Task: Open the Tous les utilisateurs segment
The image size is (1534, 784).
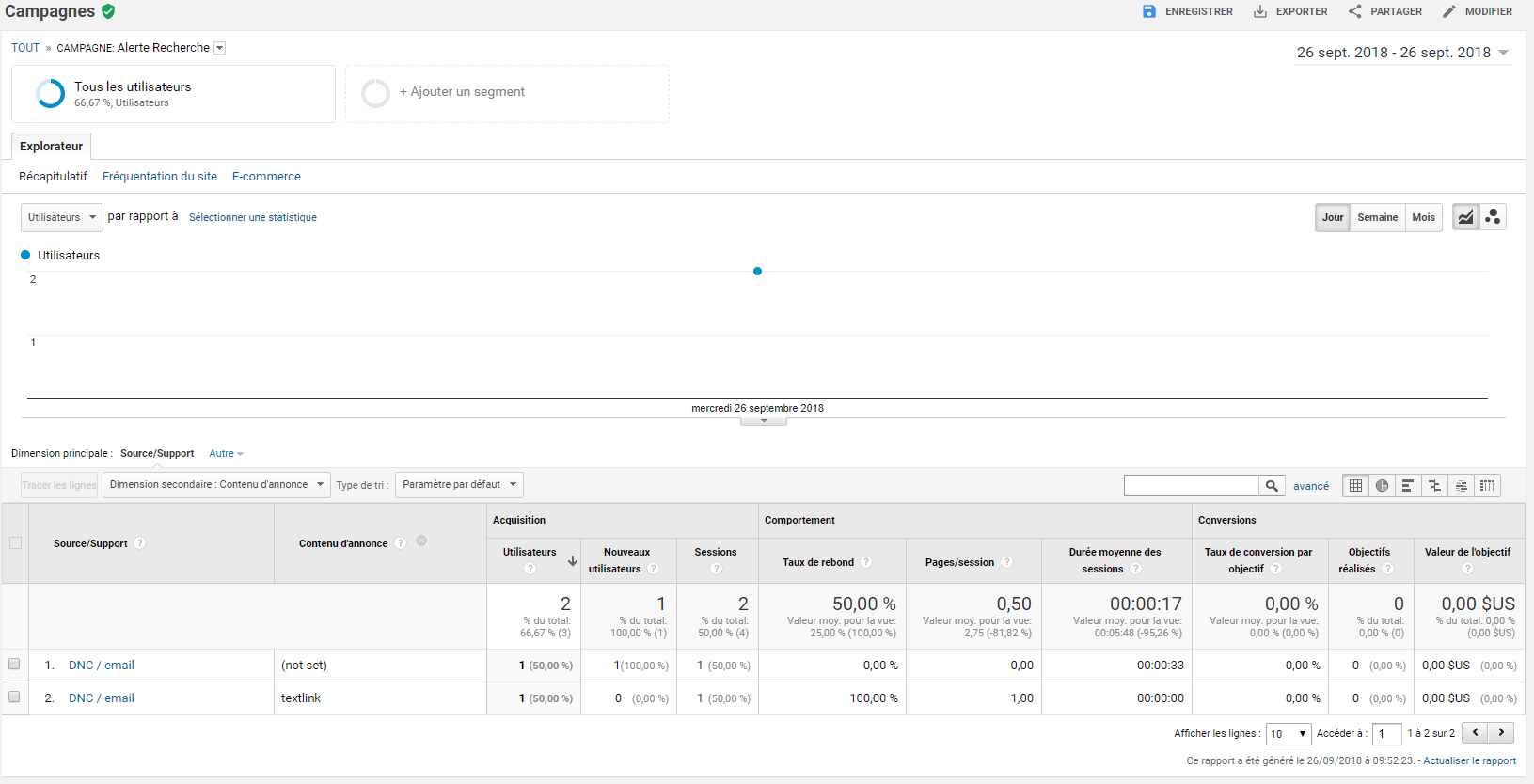Action: point(173,93)
